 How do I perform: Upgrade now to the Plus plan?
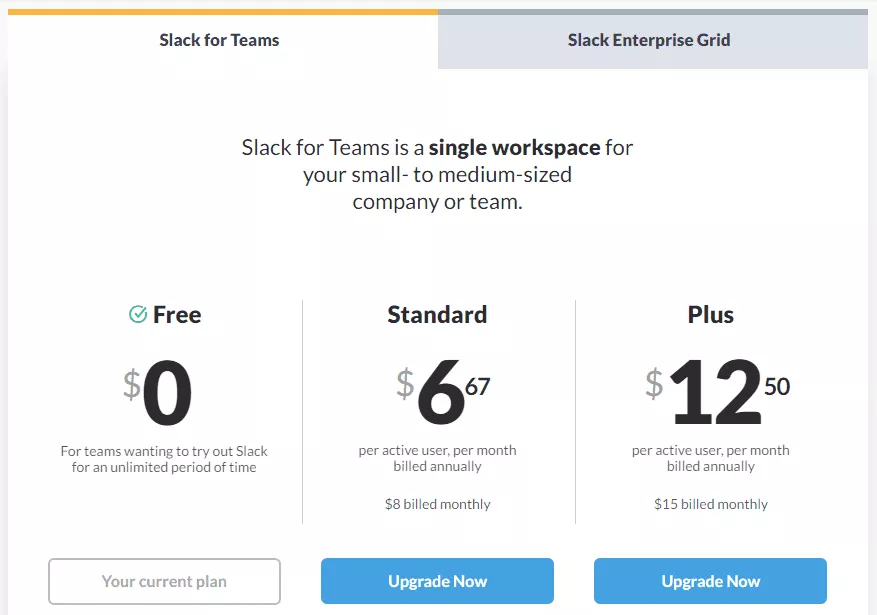point(710,581)
